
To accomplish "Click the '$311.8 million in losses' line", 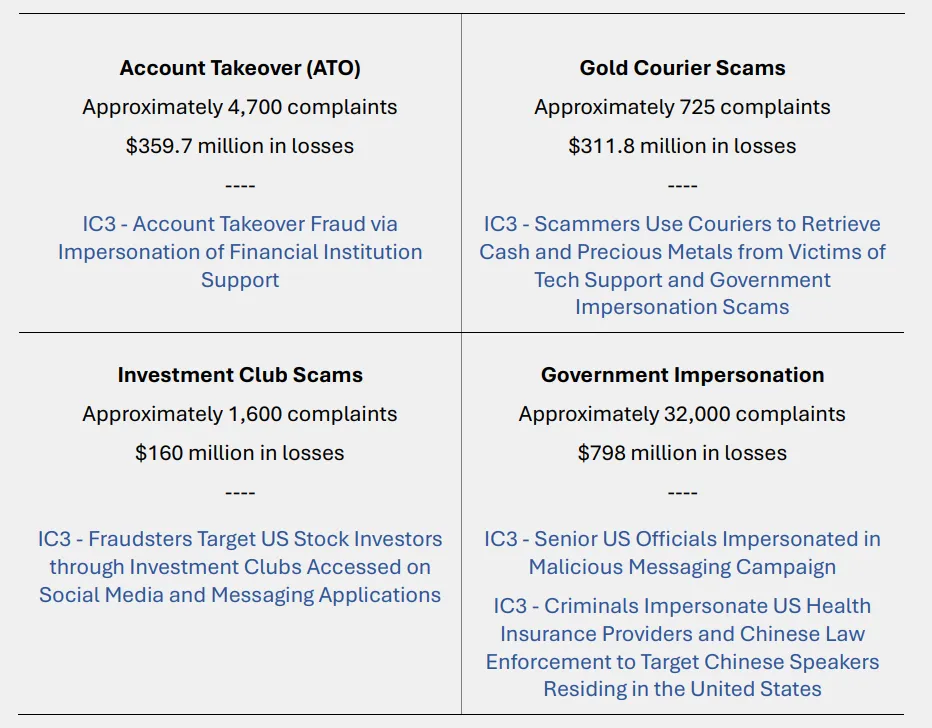I will tap(682, 146).
